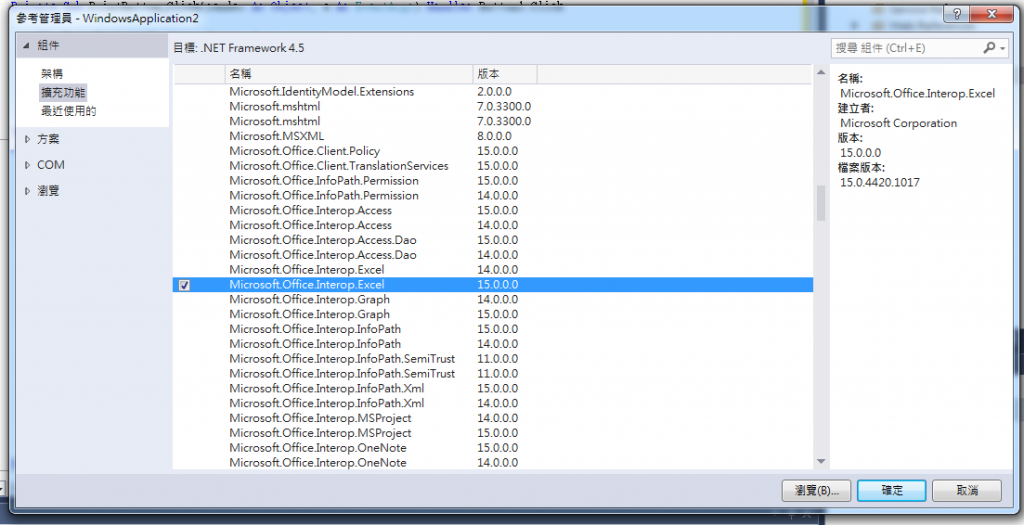
Task: Select the Microsoft.MSXML row
Action: (x=492, y=136)
